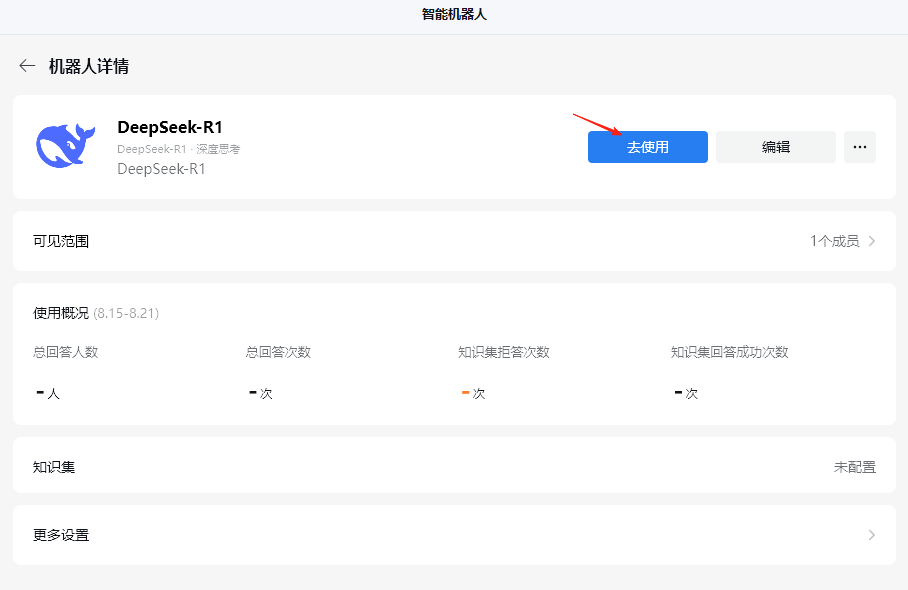Click the DeepSeek-R1 description line under the subtitle
Viewport: 908px width, 590px height.
pyautogui.click(x=162, y=168)
